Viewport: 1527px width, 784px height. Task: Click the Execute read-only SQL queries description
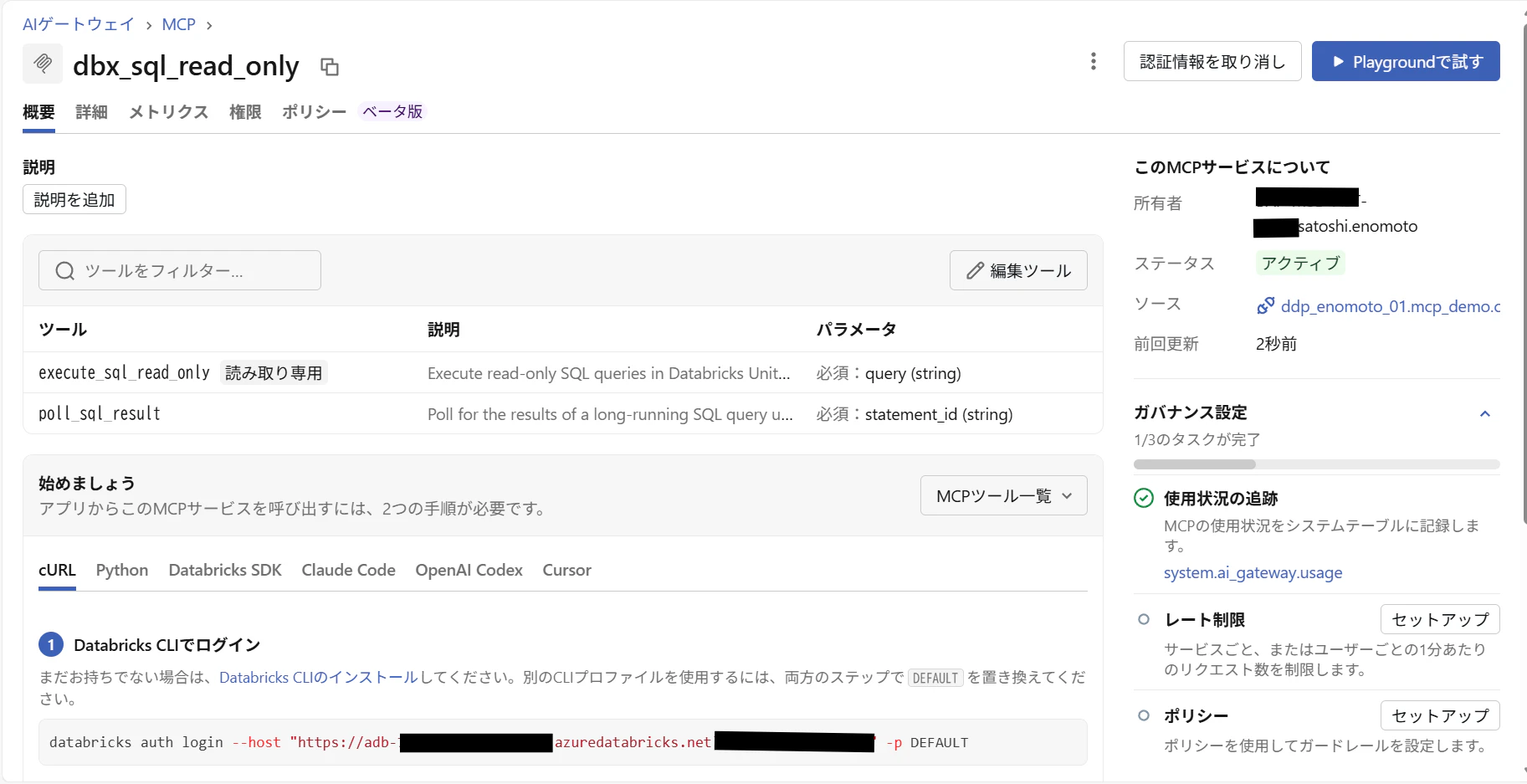pyautogui.click(x=609, y=373)
